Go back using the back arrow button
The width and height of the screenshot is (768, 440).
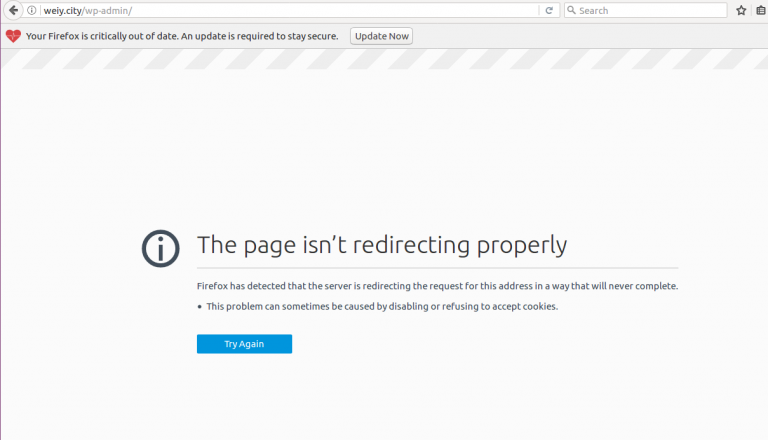13,10
